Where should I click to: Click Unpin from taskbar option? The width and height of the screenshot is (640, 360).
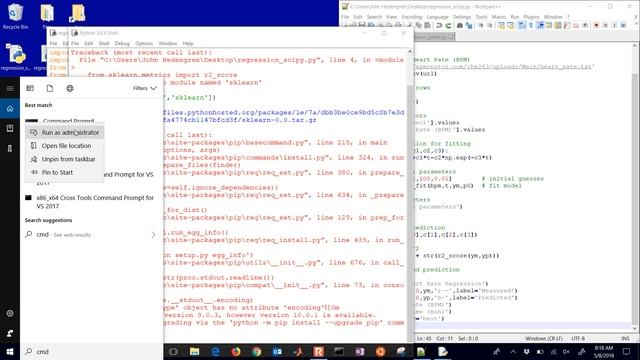[x=64, y=159]
